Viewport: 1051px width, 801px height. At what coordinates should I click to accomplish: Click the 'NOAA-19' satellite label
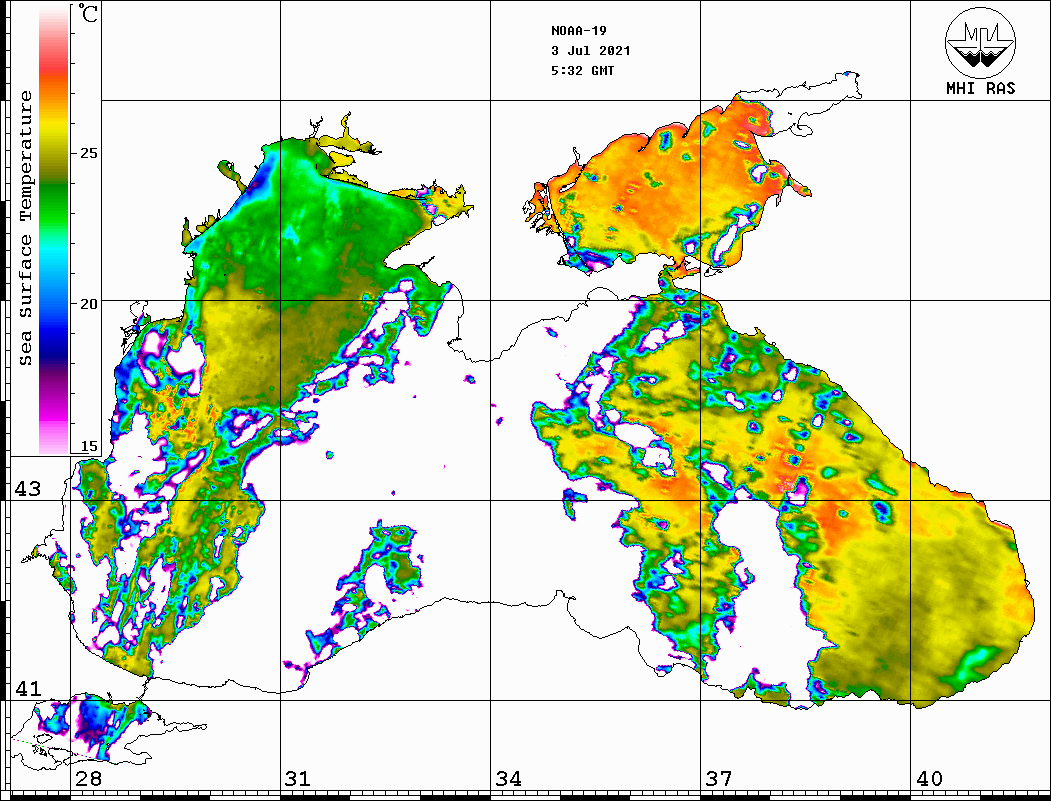(x=579, y=31)
